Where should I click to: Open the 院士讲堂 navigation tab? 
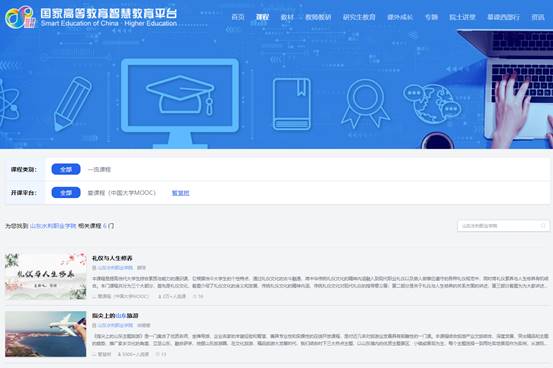pos(462,17)
